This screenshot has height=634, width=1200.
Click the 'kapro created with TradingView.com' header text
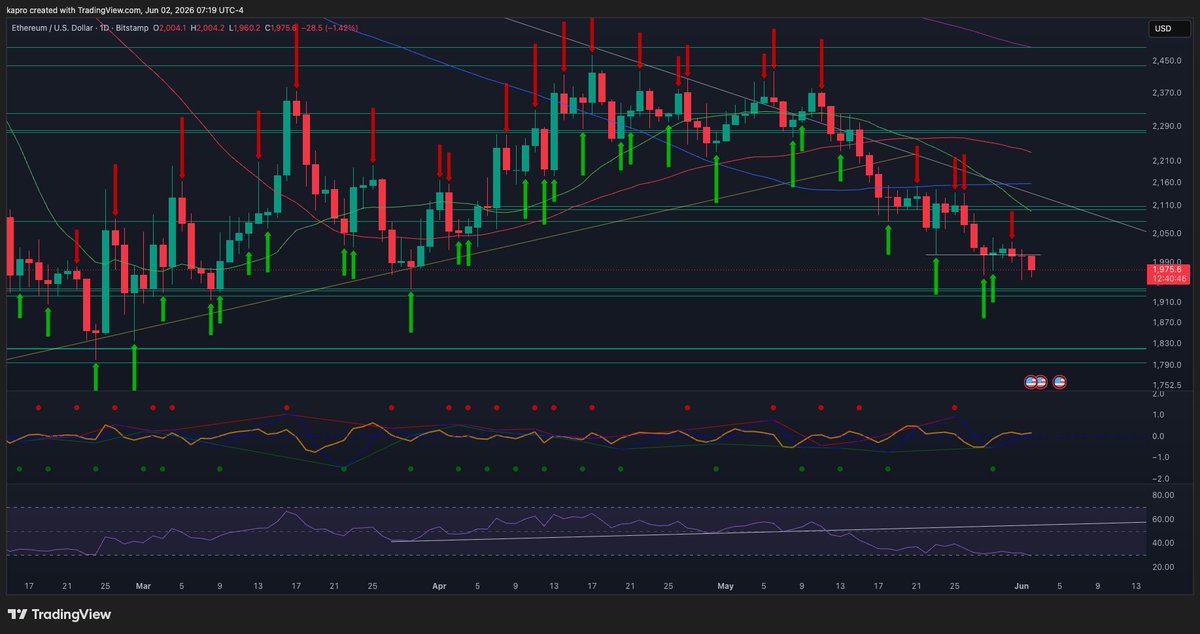(76, 10)
